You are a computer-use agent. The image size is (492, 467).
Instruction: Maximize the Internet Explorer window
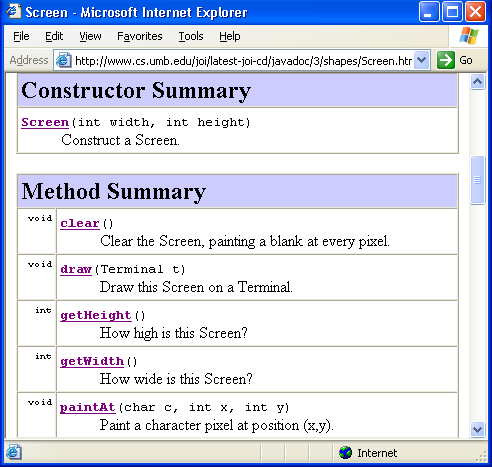pyautogui.click(x=452, y=12)
